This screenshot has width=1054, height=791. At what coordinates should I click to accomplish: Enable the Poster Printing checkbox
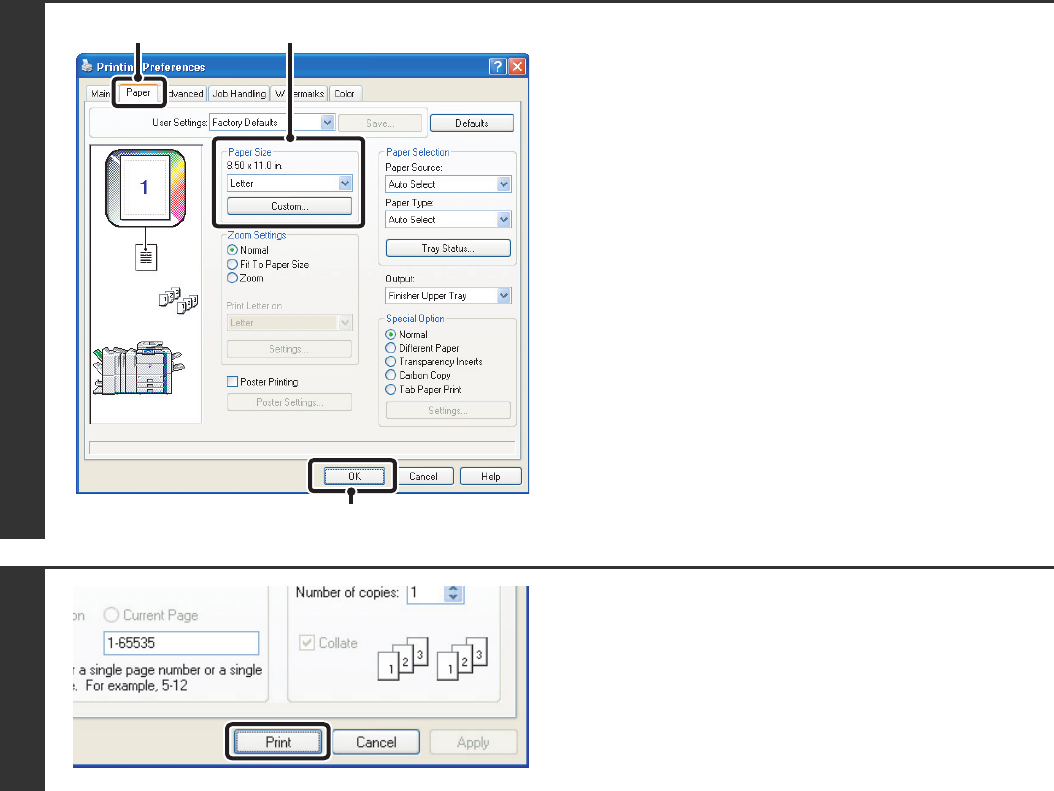click(x=232, y=382)
